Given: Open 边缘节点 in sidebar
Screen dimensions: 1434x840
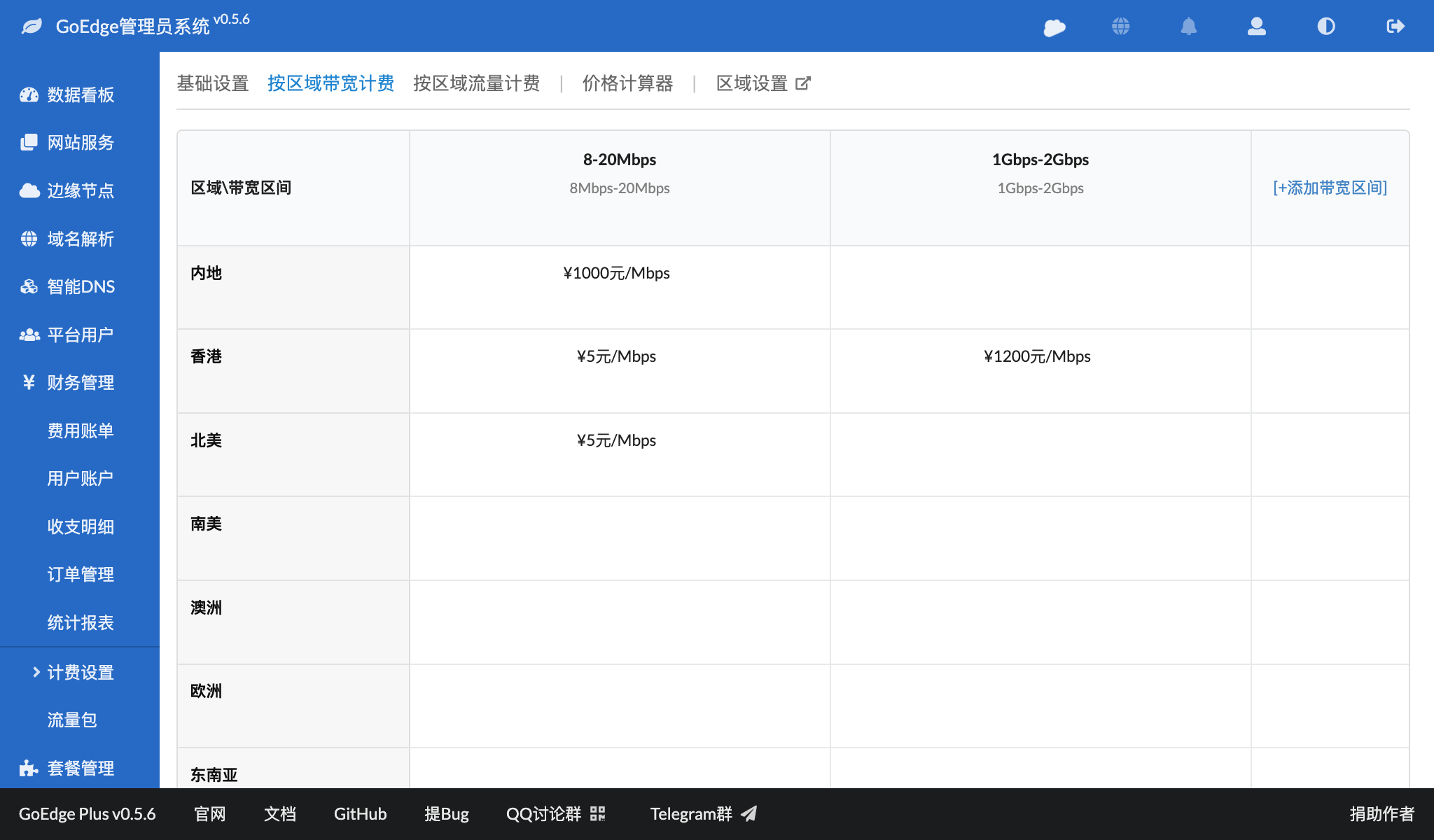Looking at the screenshot, I should [x=80, y=190].
